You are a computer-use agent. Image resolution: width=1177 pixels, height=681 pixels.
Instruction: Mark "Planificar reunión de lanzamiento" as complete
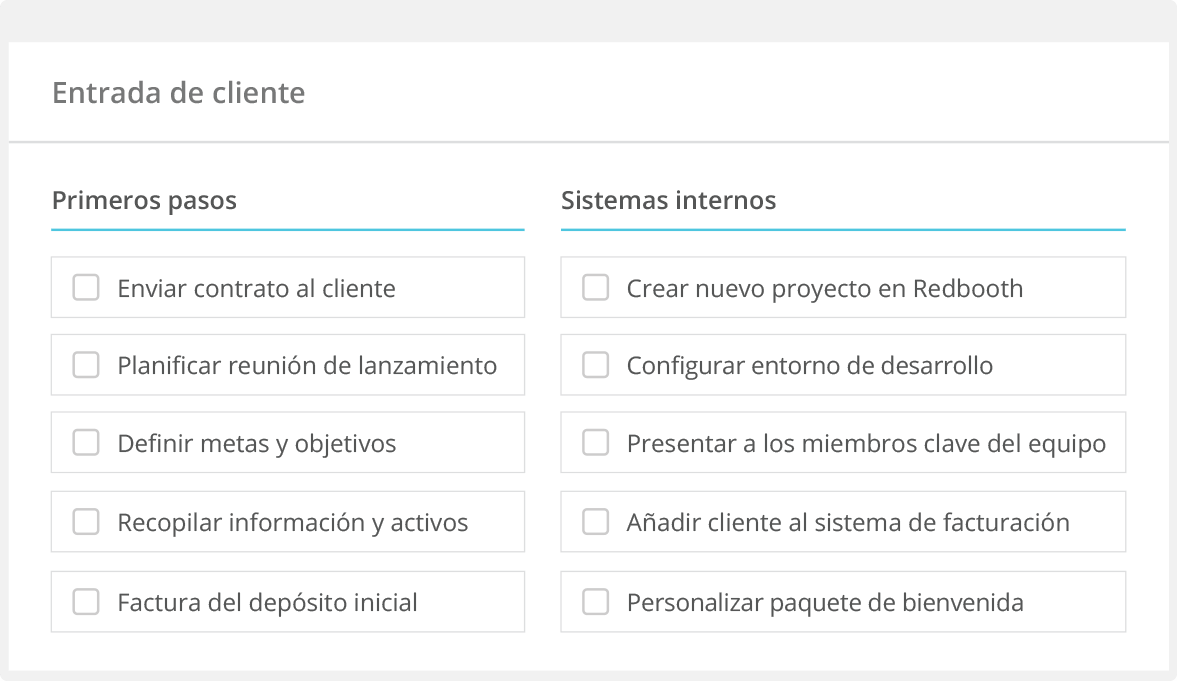[85, 365]
